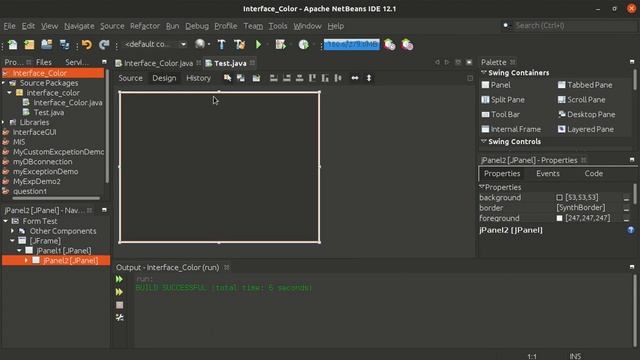Screen dimensions: 640x360
Task: Open the border property editor button
Action: click(627, 208)
